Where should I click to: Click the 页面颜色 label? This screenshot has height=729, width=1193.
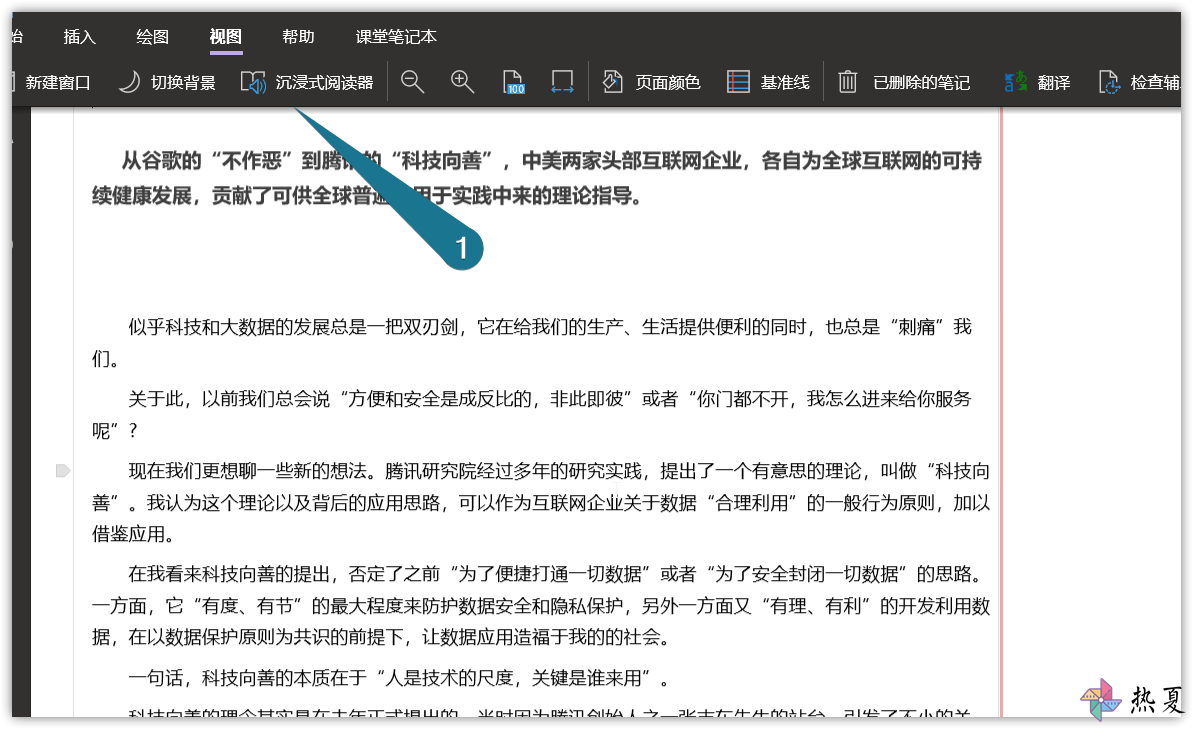[x=668, y=82]
